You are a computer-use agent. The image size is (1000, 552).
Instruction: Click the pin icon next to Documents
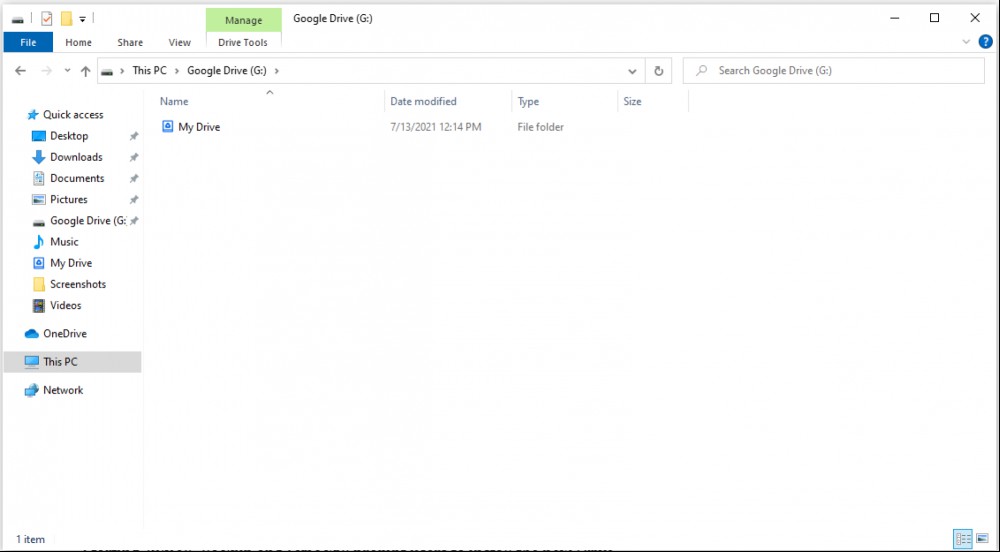[134, 178]
